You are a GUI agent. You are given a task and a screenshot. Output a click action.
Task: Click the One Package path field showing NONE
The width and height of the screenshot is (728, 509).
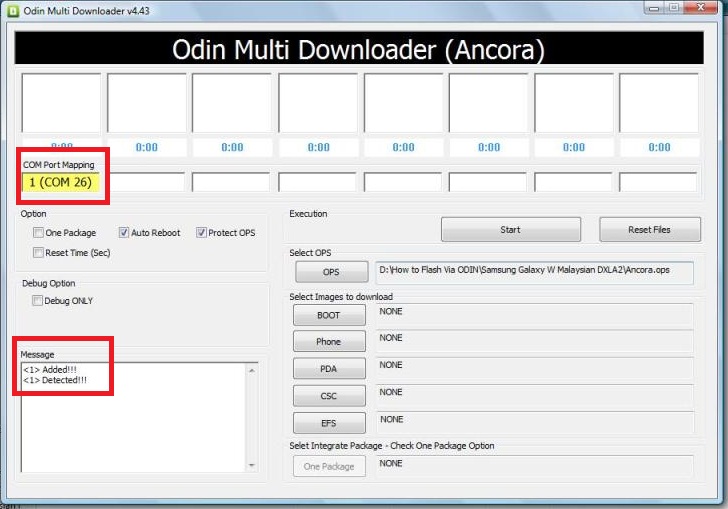(534, 467)
